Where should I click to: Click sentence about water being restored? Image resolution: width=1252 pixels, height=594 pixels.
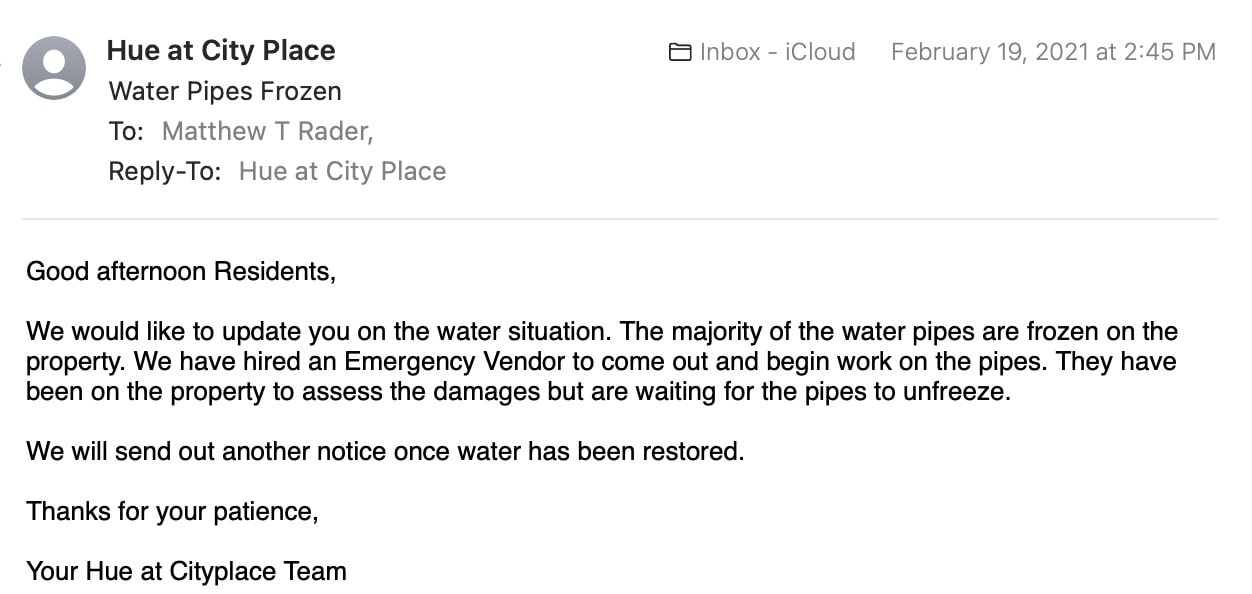point(385,451)
